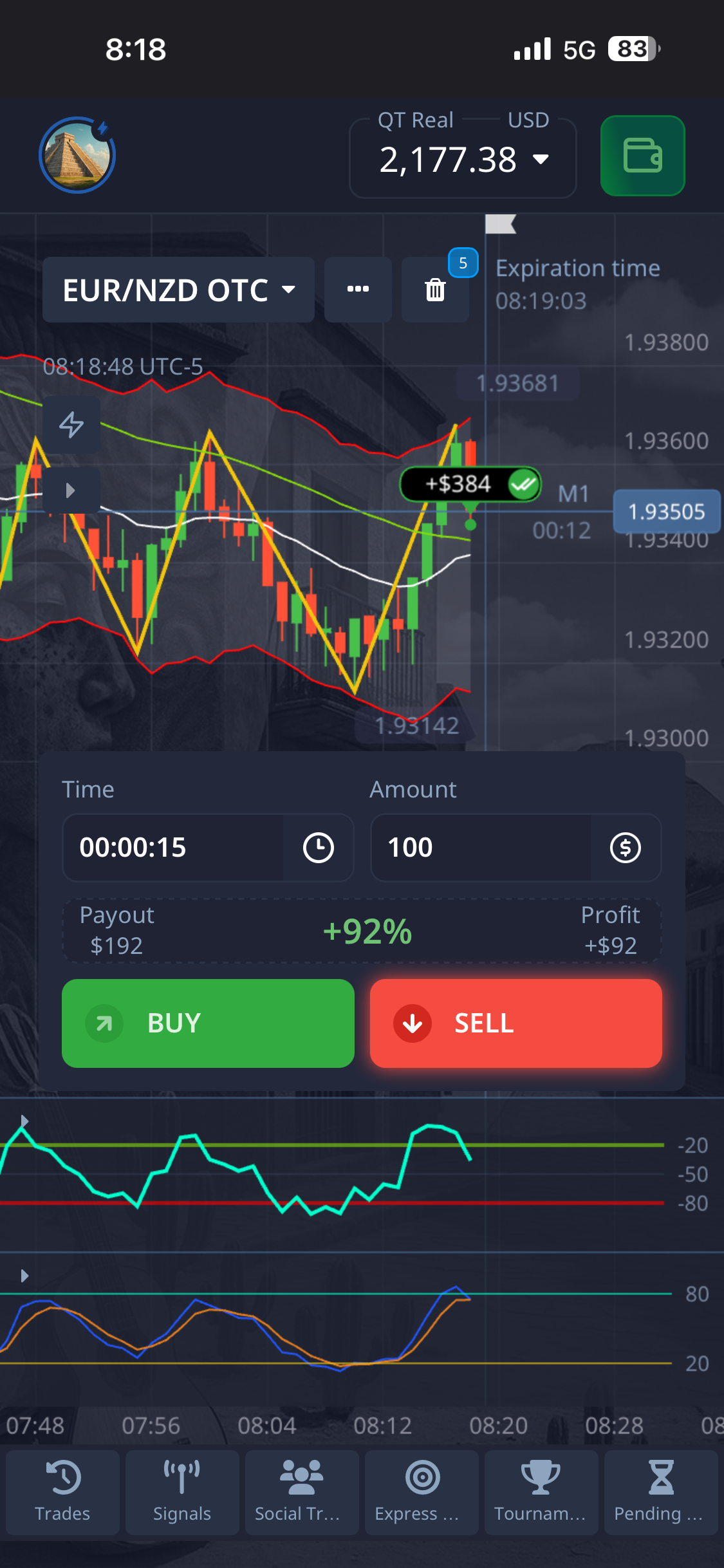The image size is (724, 1568).
Task: Expand the left panel arrow below lightning icon
Action: (71, 490)
